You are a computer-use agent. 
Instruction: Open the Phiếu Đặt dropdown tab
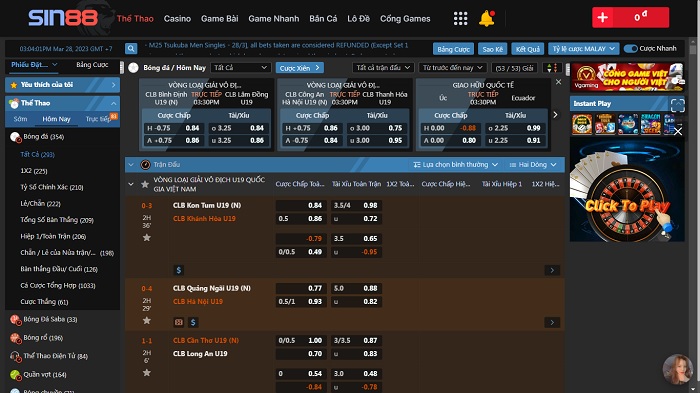click(x=34, y=65)
